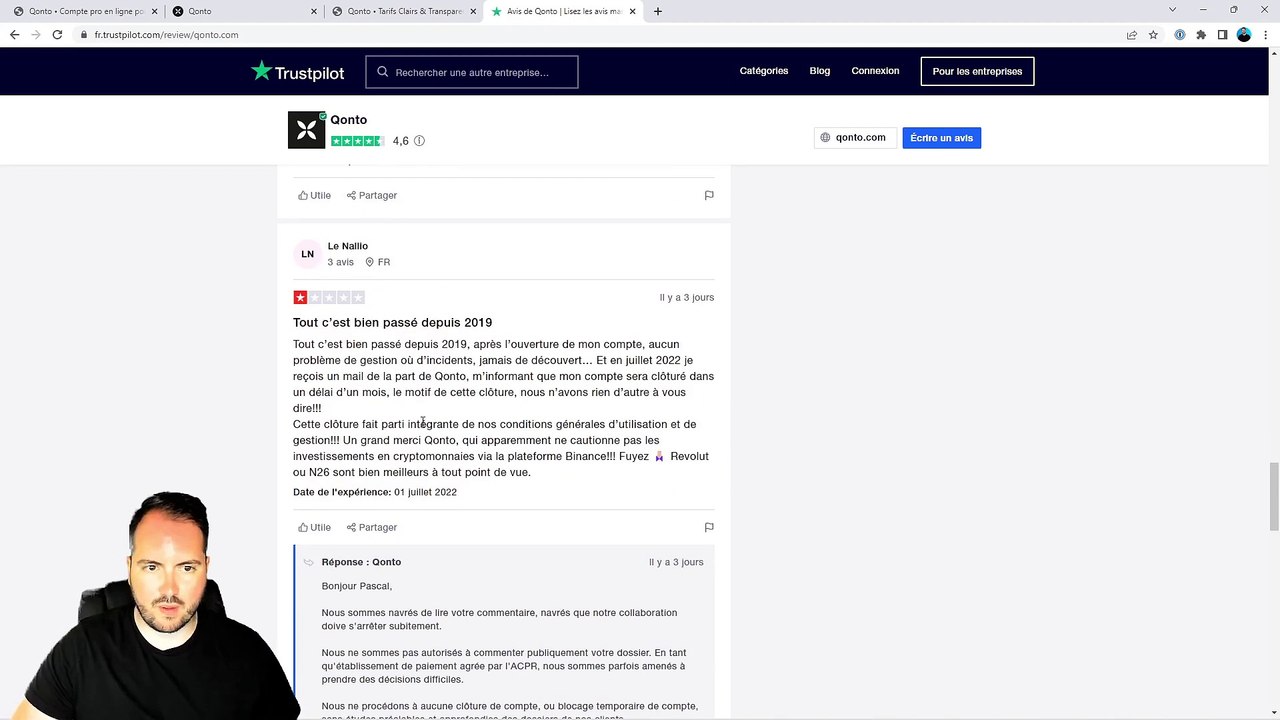The height and width of the screenshot is (720, 1280).
Task: Open the Extensions puzzle menu
Action: pos(1201,34)
